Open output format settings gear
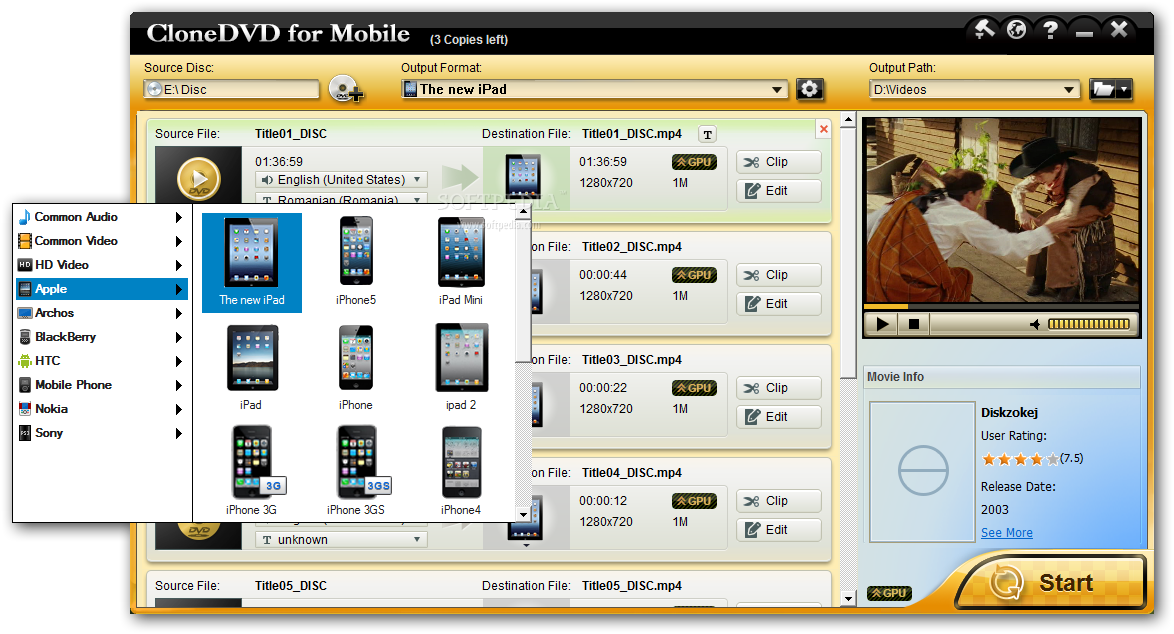The image size is (1174, 634). (x=809, y=89)
